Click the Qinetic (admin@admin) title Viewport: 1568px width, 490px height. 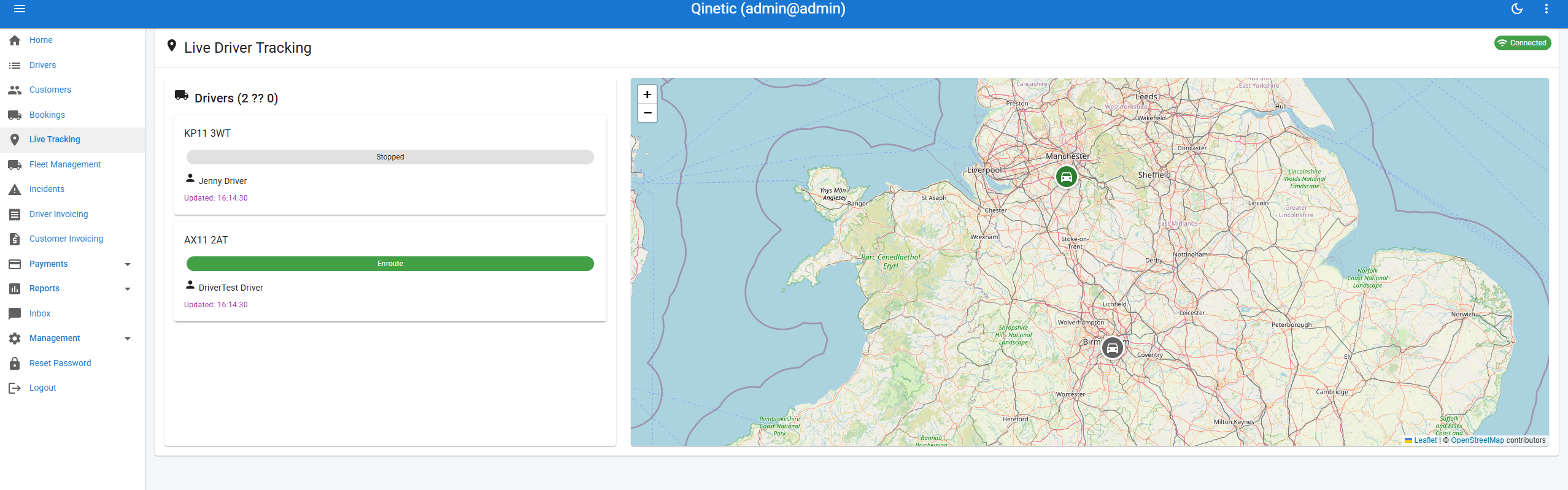tap(768, 9)
